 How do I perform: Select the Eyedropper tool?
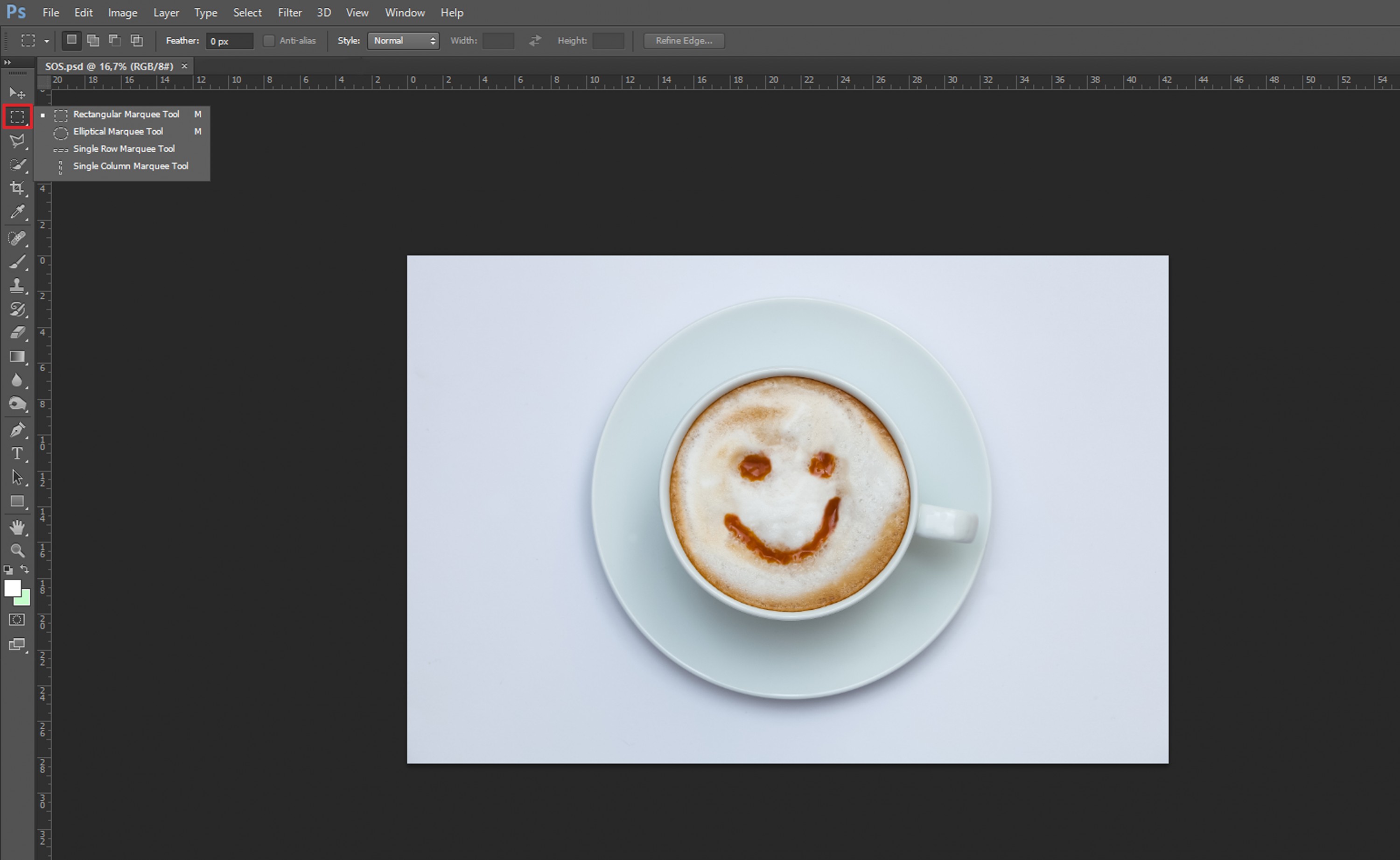click(17, 211)
